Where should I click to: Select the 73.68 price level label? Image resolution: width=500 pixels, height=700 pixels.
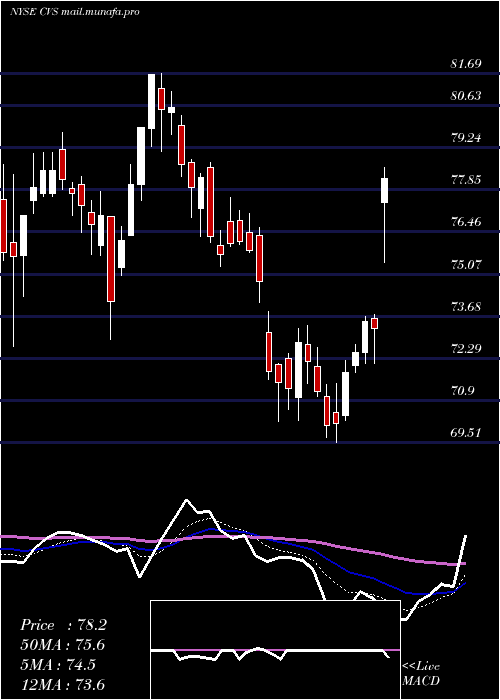466,306
